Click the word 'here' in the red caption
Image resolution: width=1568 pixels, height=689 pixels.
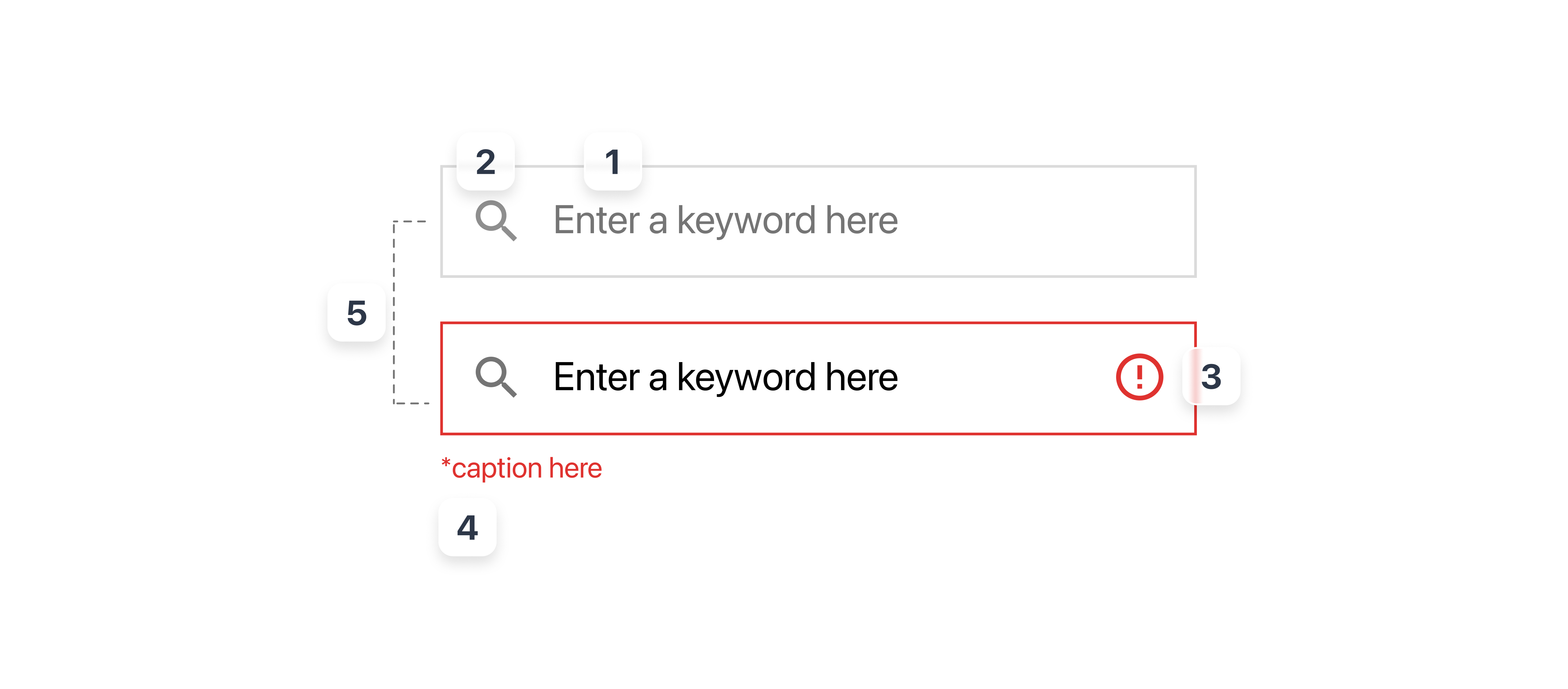575,468
